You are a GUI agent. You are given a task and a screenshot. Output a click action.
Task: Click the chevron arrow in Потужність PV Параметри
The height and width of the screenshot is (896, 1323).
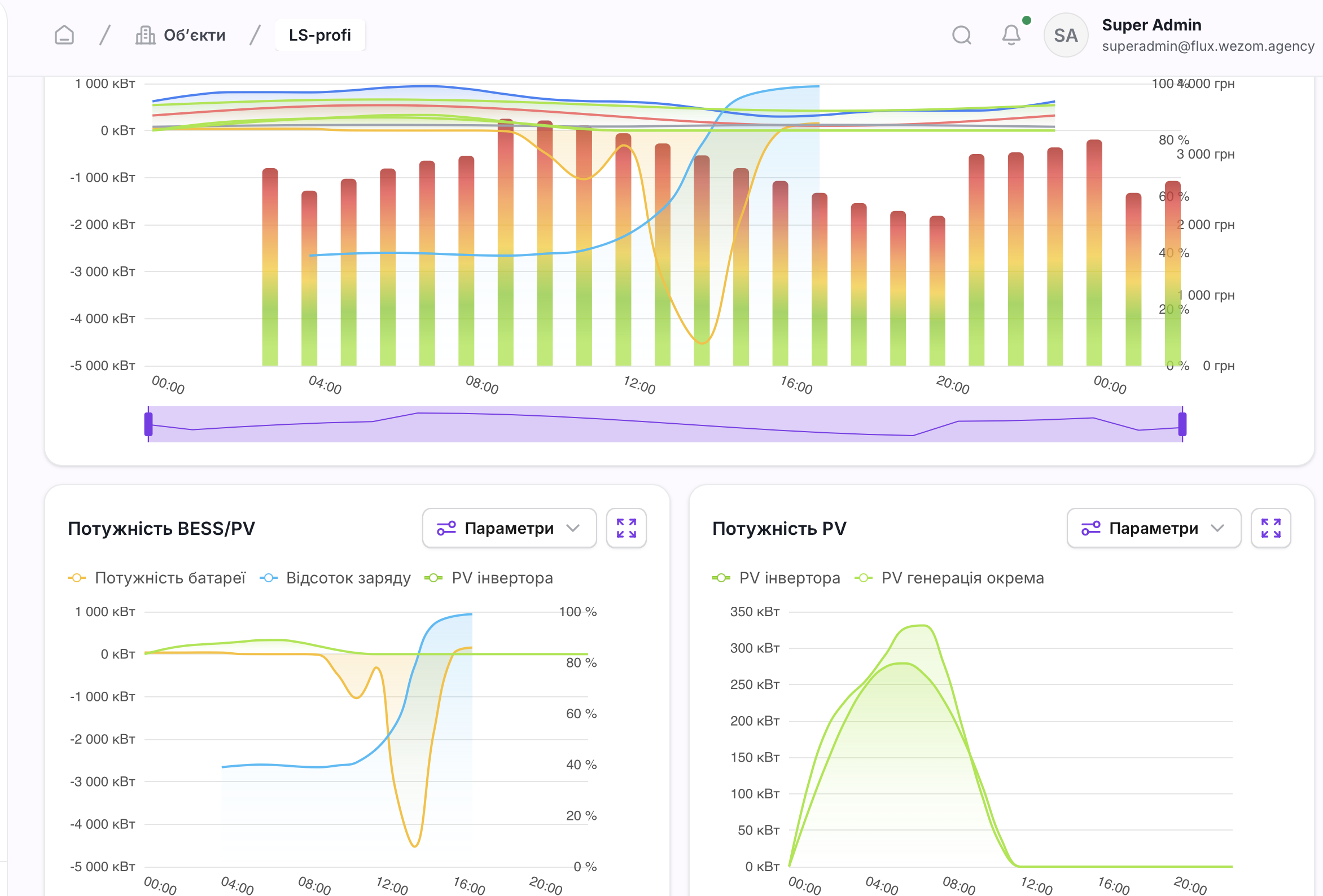tap(1217, 528)
